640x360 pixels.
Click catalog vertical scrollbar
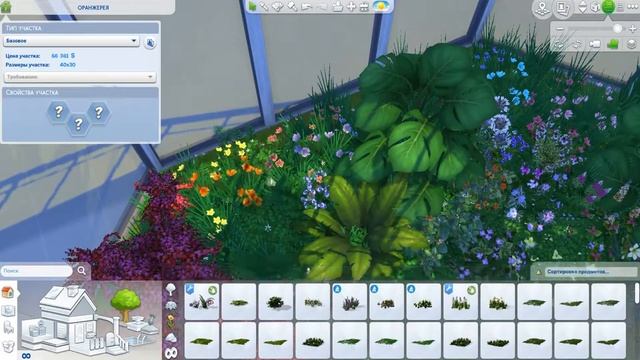(x=637, y=294)
